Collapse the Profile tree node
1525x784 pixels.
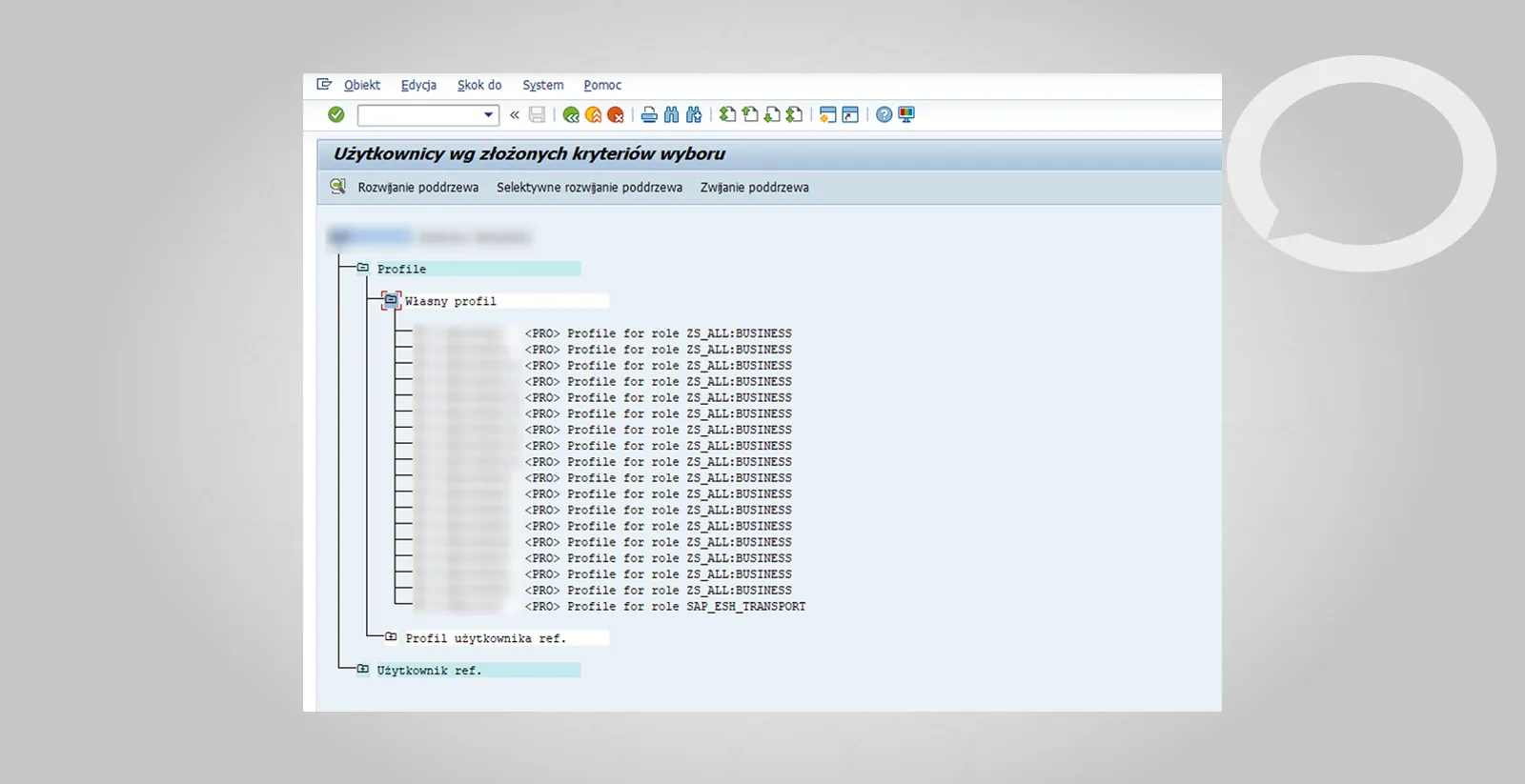363,269
